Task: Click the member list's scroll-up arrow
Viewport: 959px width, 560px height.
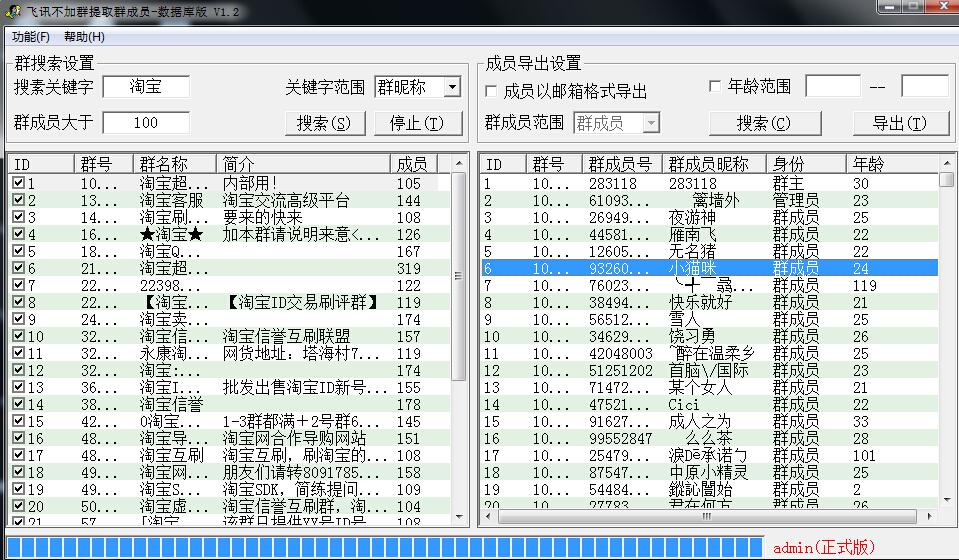Action: tap(946, 180)
